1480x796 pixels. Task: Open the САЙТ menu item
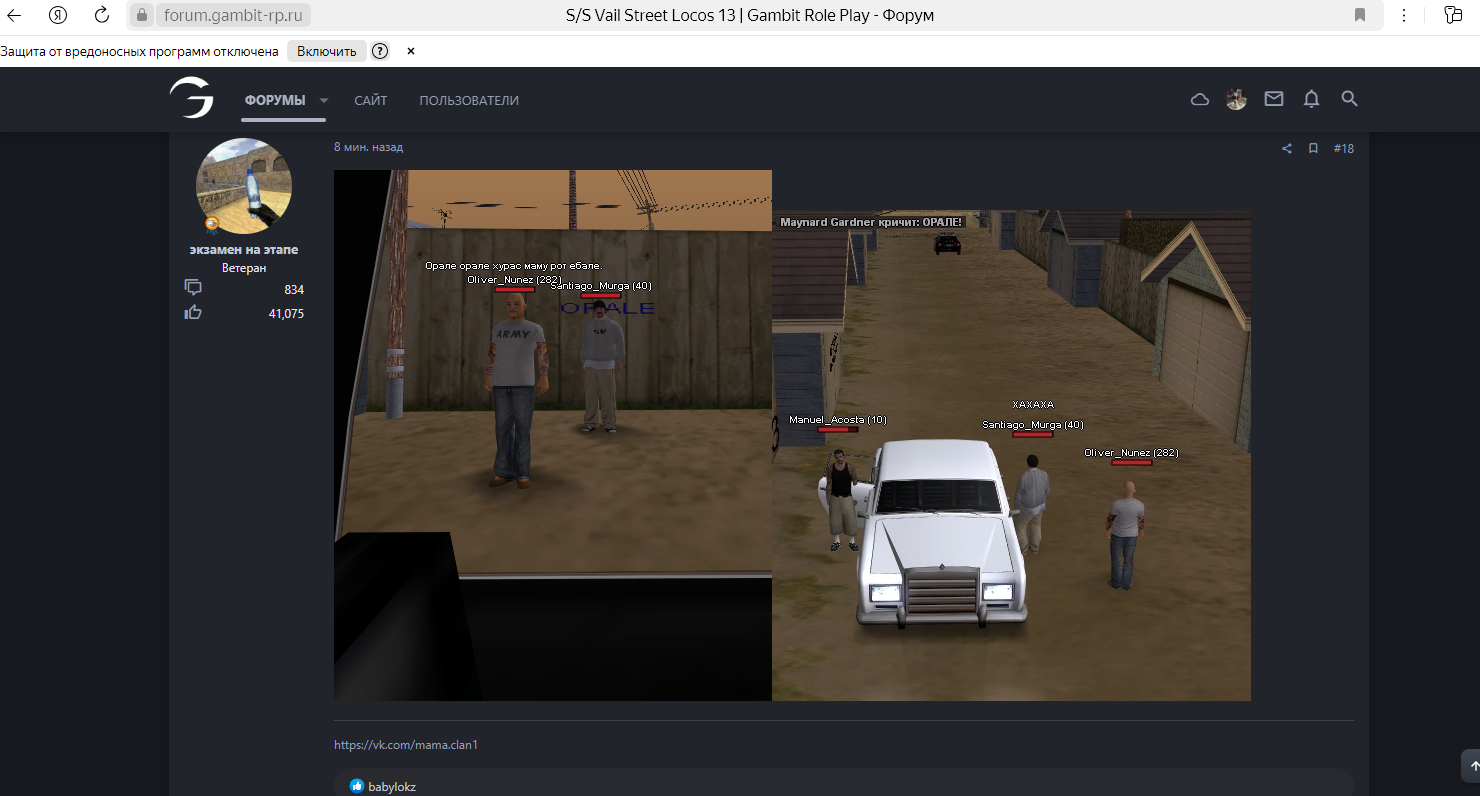tap(370, 101)
